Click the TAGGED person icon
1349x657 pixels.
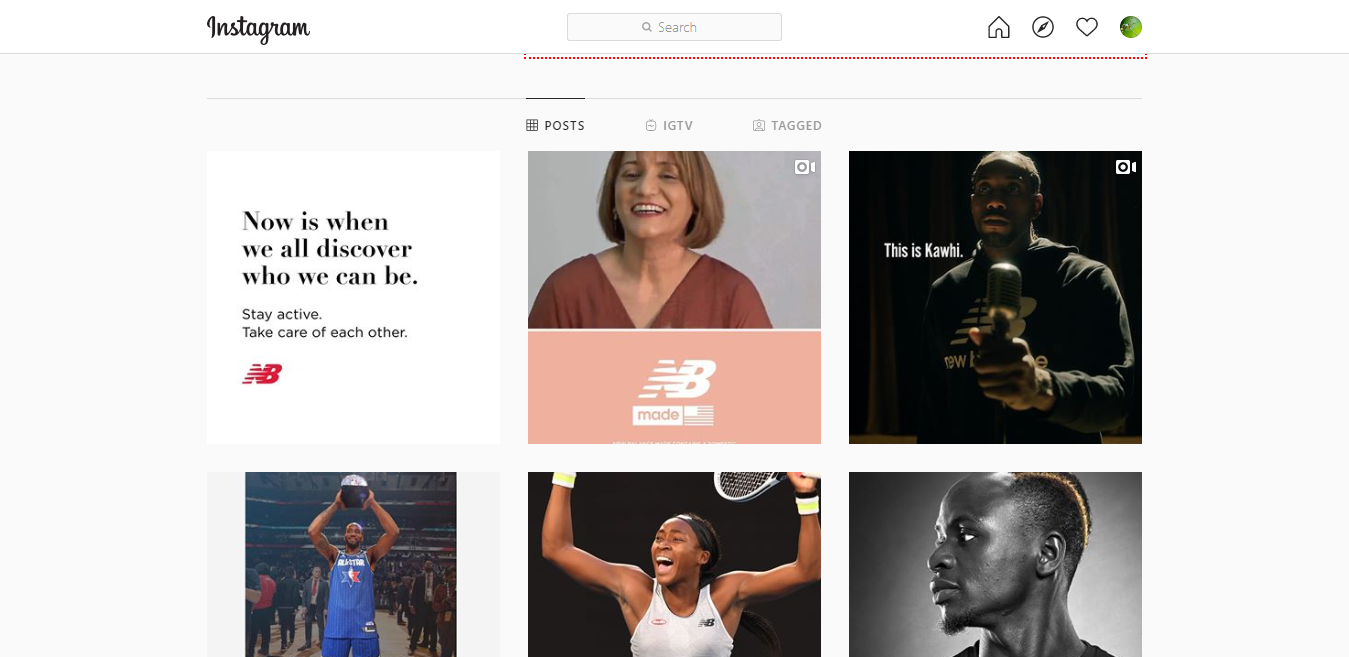(x=759, y=126)
